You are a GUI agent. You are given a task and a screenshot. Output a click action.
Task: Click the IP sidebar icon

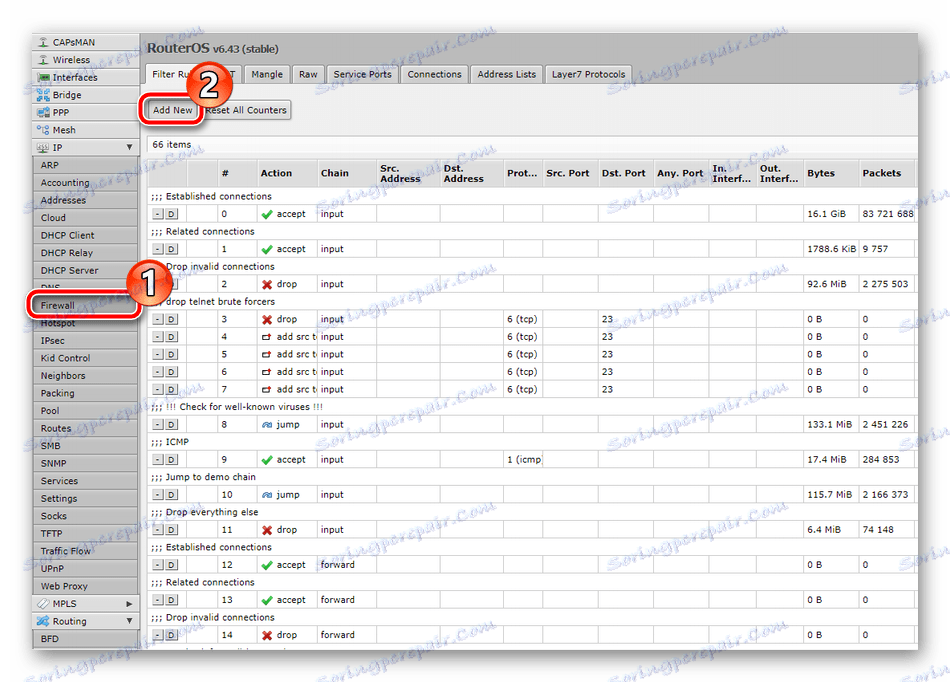tap(43, 148)
